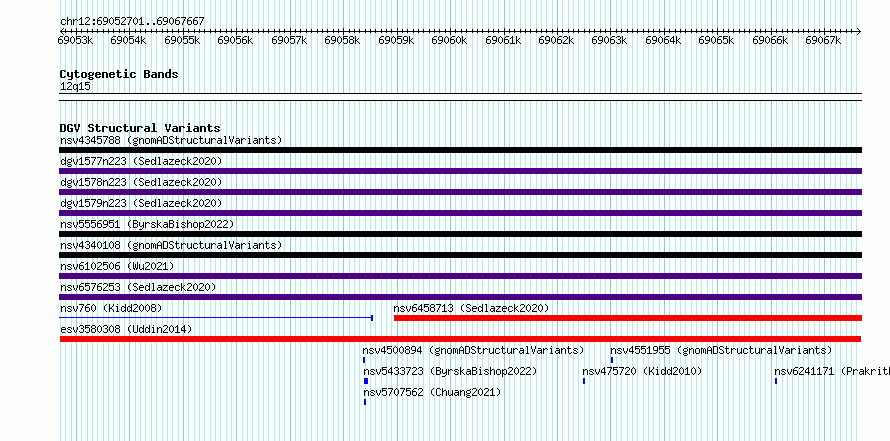
Task: Click the Cytogenetic Bands track title
Action: pyautogui.click(x=119, y=74)
